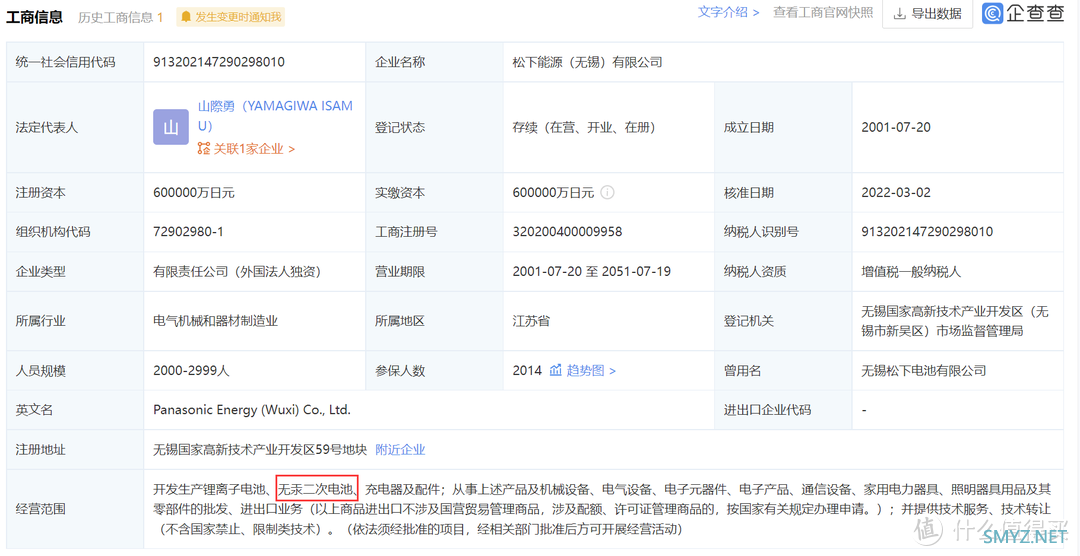Select former name 无锡松下电池有限公司

[924, 371]
